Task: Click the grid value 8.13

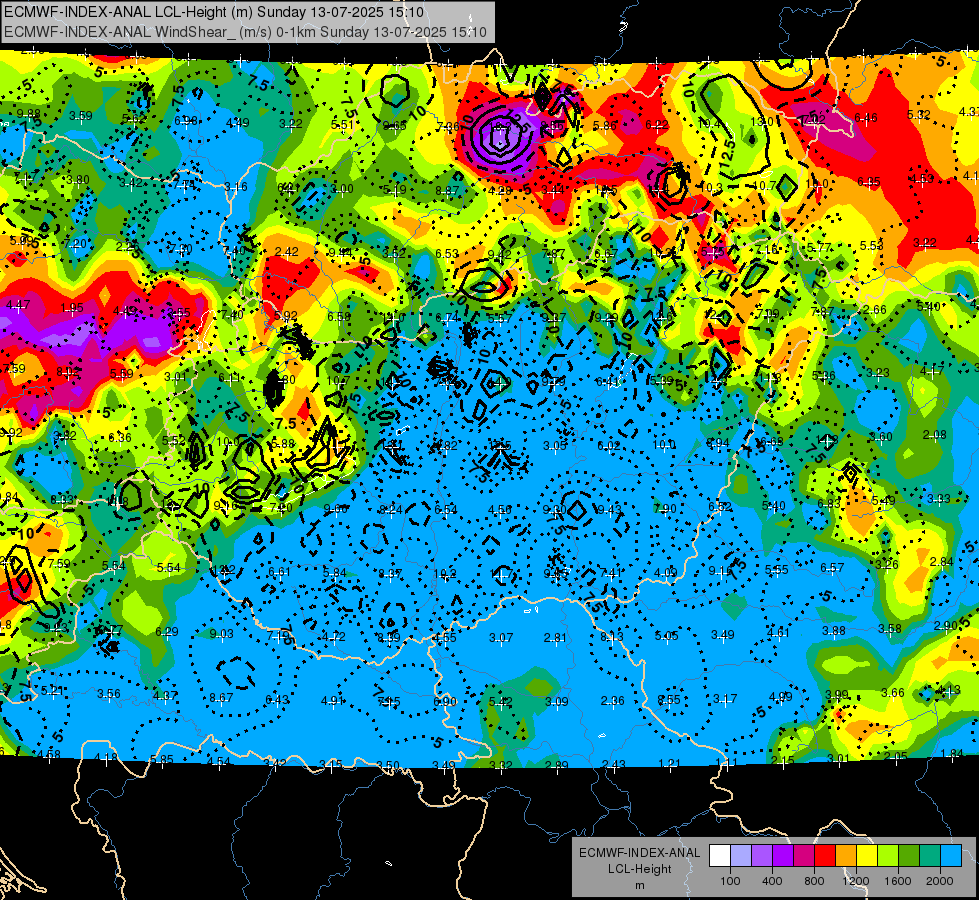Action: click(611, 636)
